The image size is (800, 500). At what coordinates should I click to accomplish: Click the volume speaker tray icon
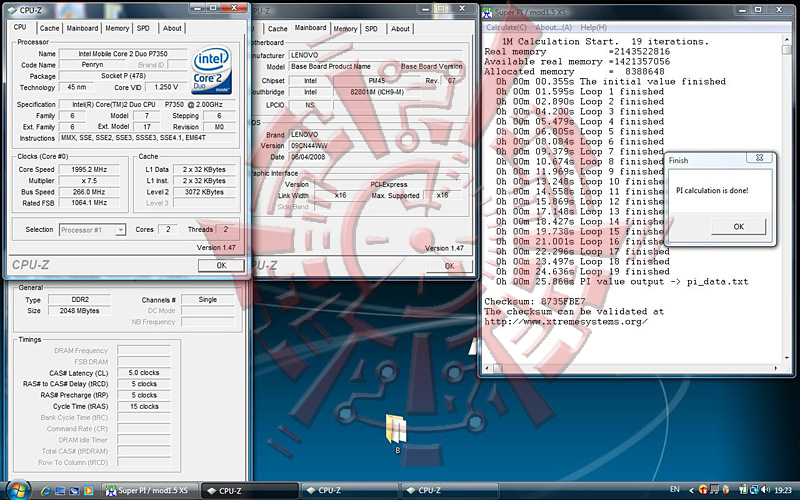(765, 490)
